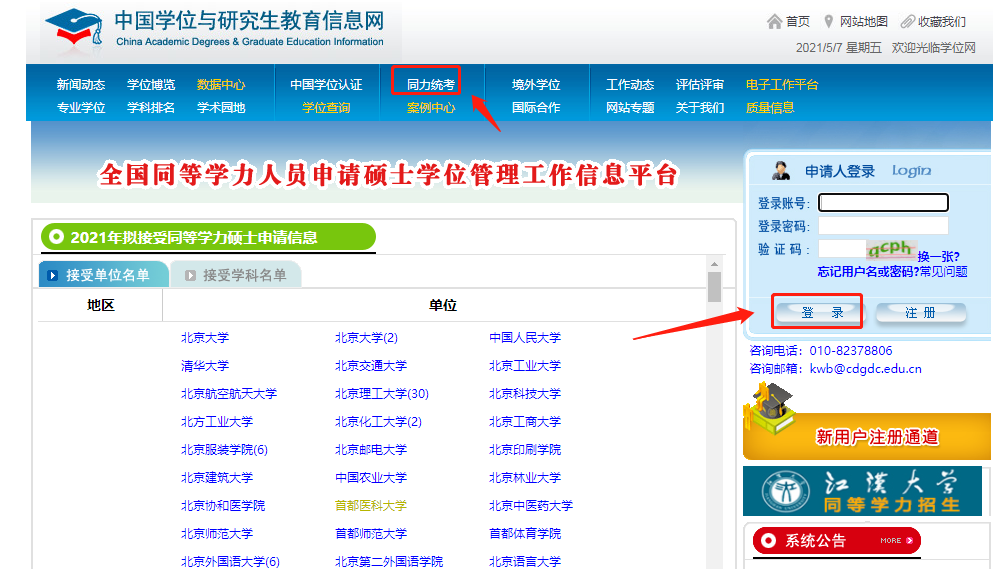993x569 pixels.
Task: Open 清华大学 link
Action: click(x=205, y=366)
